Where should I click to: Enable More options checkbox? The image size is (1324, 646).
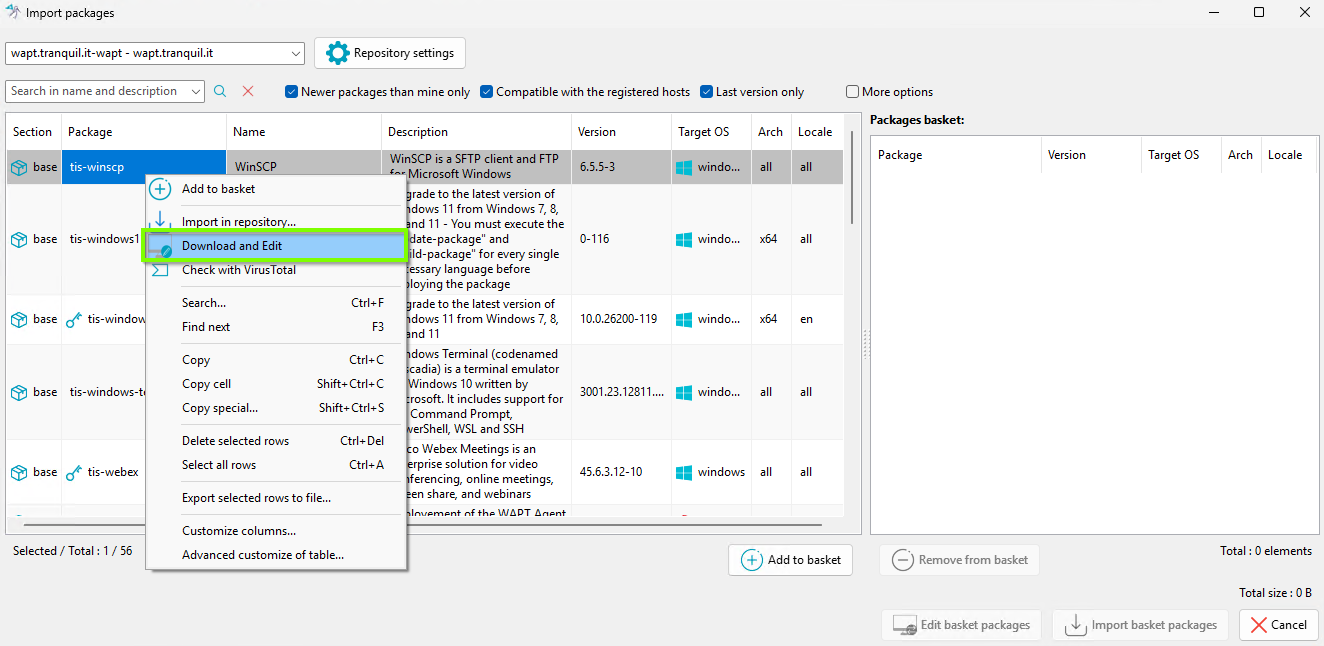coord(853,92)
